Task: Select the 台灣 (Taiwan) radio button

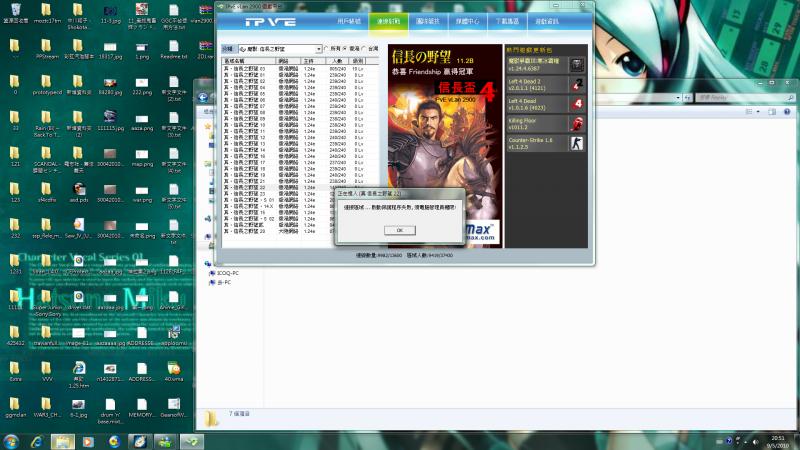Action: (x=365, y=48)
